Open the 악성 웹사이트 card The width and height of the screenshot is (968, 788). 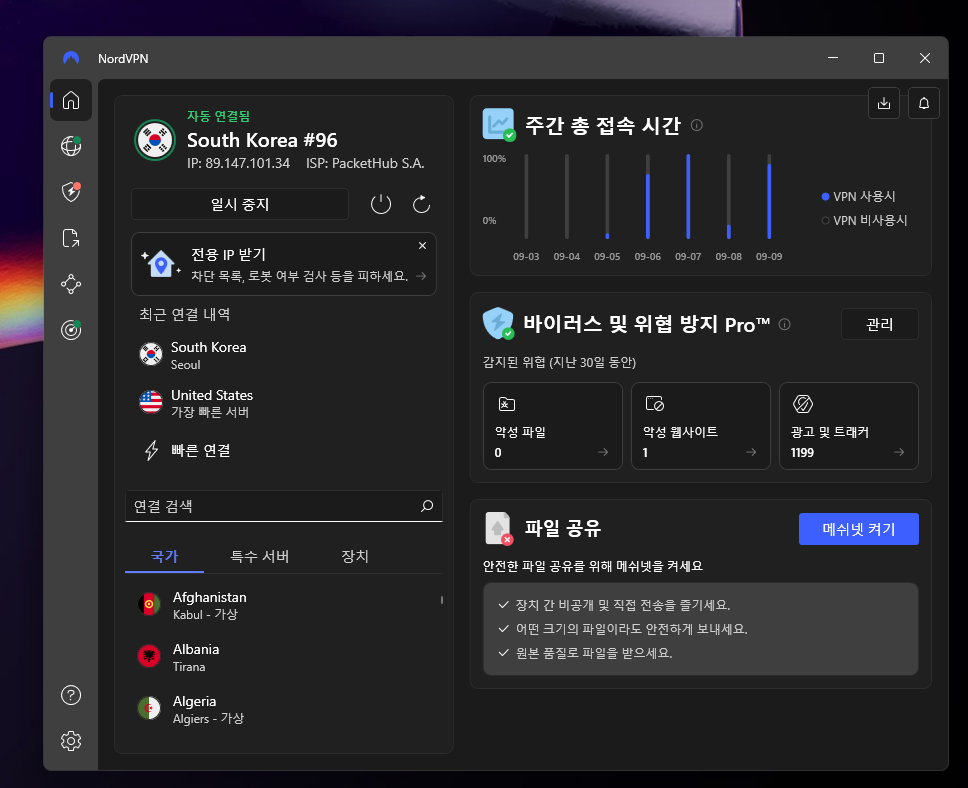(701, 426)
